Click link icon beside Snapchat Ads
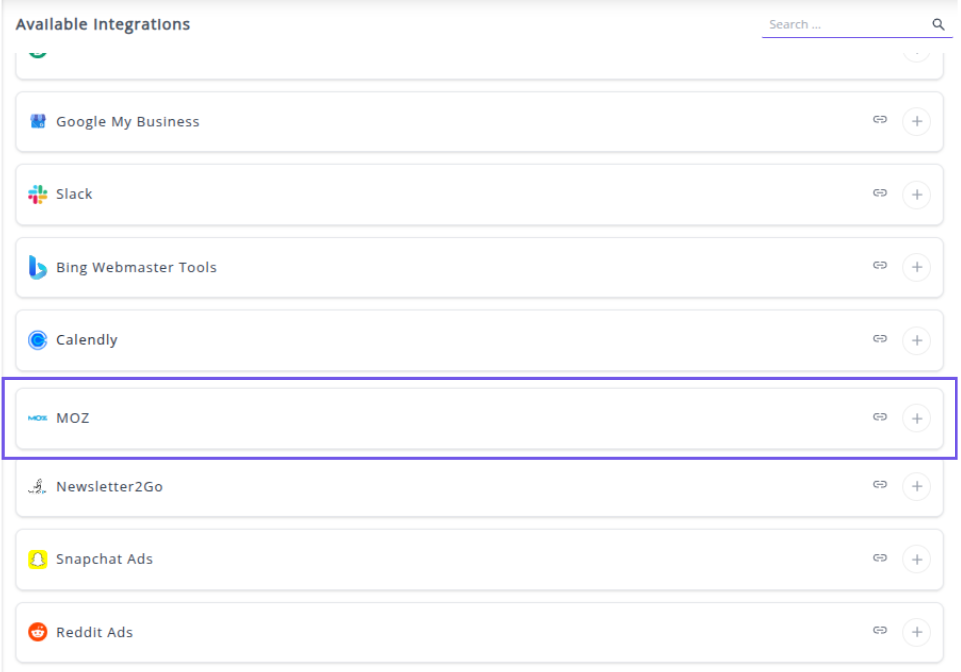 click(880, 558)
